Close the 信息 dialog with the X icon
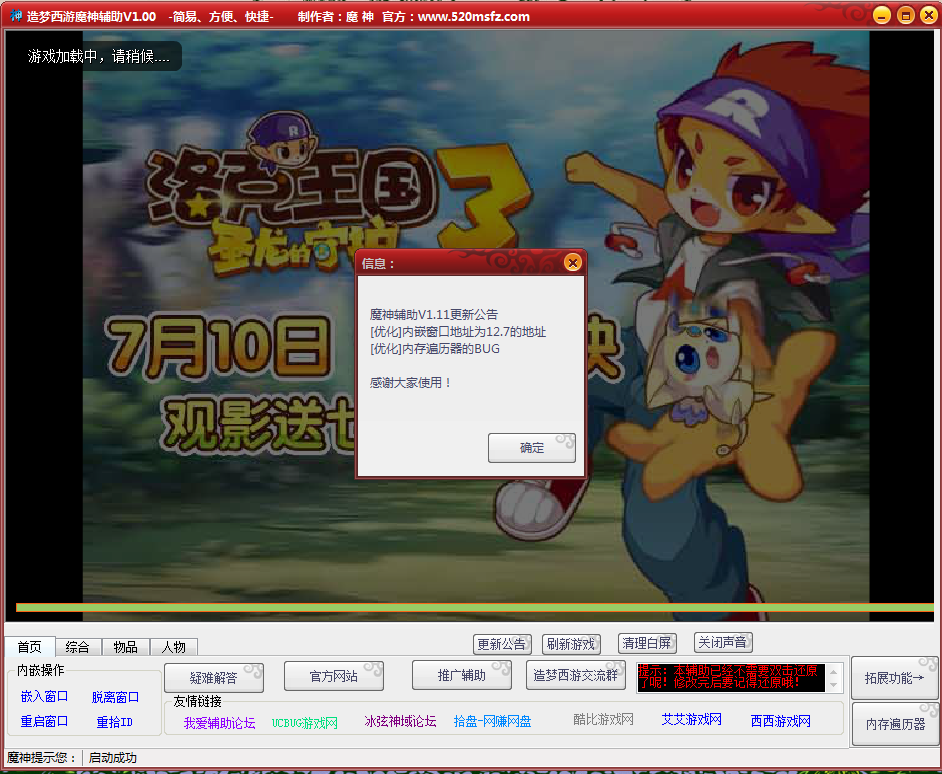 point(573,263)
